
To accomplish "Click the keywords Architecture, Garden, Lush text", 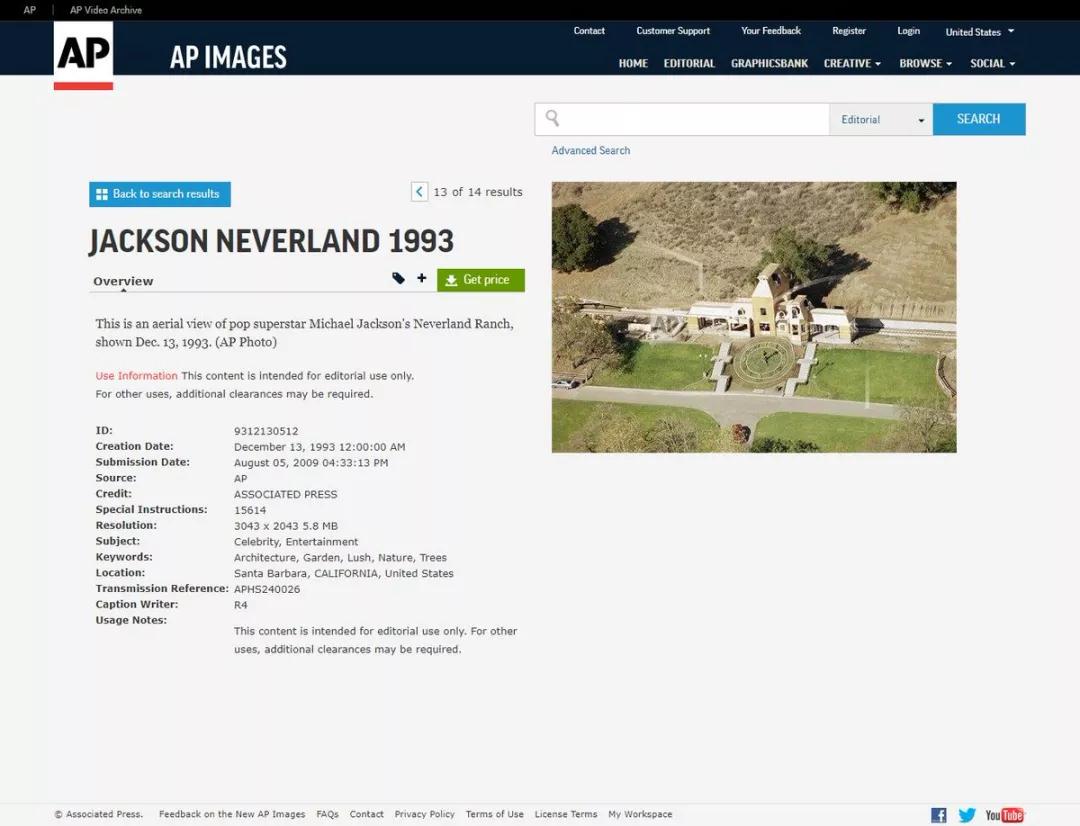I will coord(340,557).
